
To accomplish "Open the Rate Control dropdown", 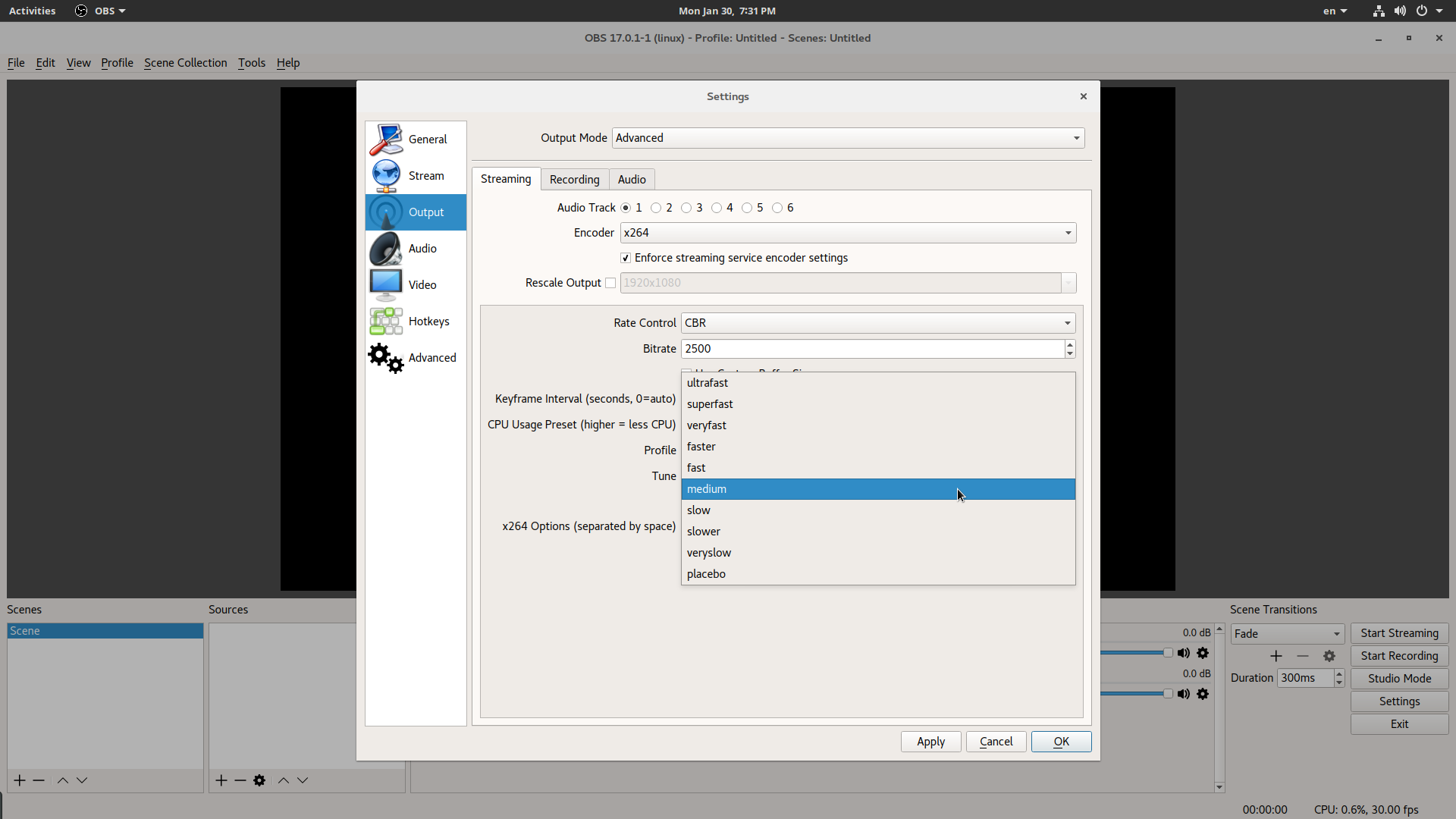I will coord(877,323).
